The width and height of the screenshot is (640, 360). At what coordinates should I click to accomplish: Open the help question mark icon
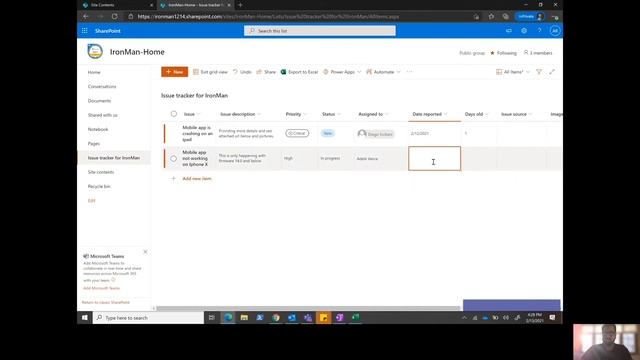coord(539,31)
